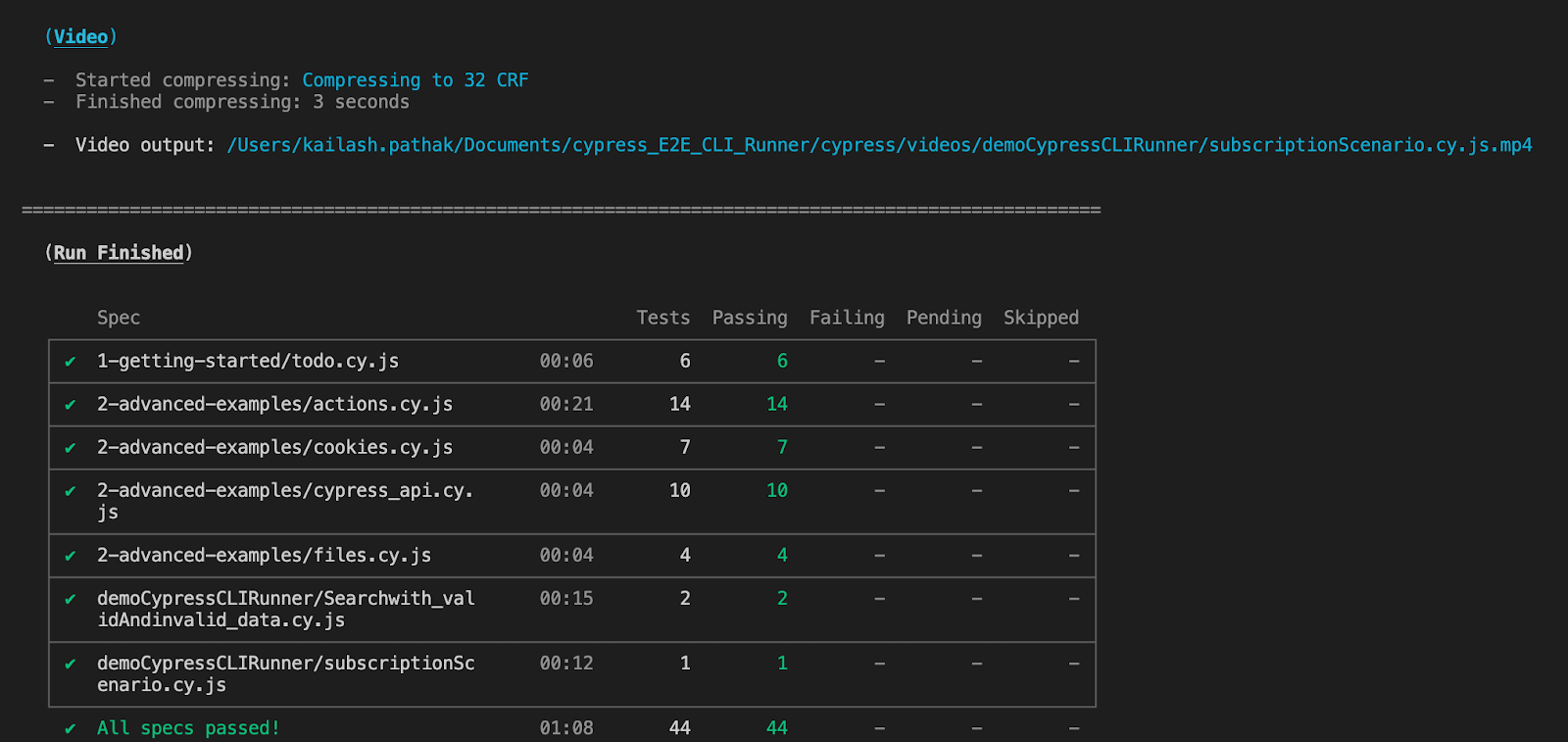Click the 00:21 duration for actions.cy.js
The image size is (1568, 742).
pyautogui.click(x=566, y=404)
